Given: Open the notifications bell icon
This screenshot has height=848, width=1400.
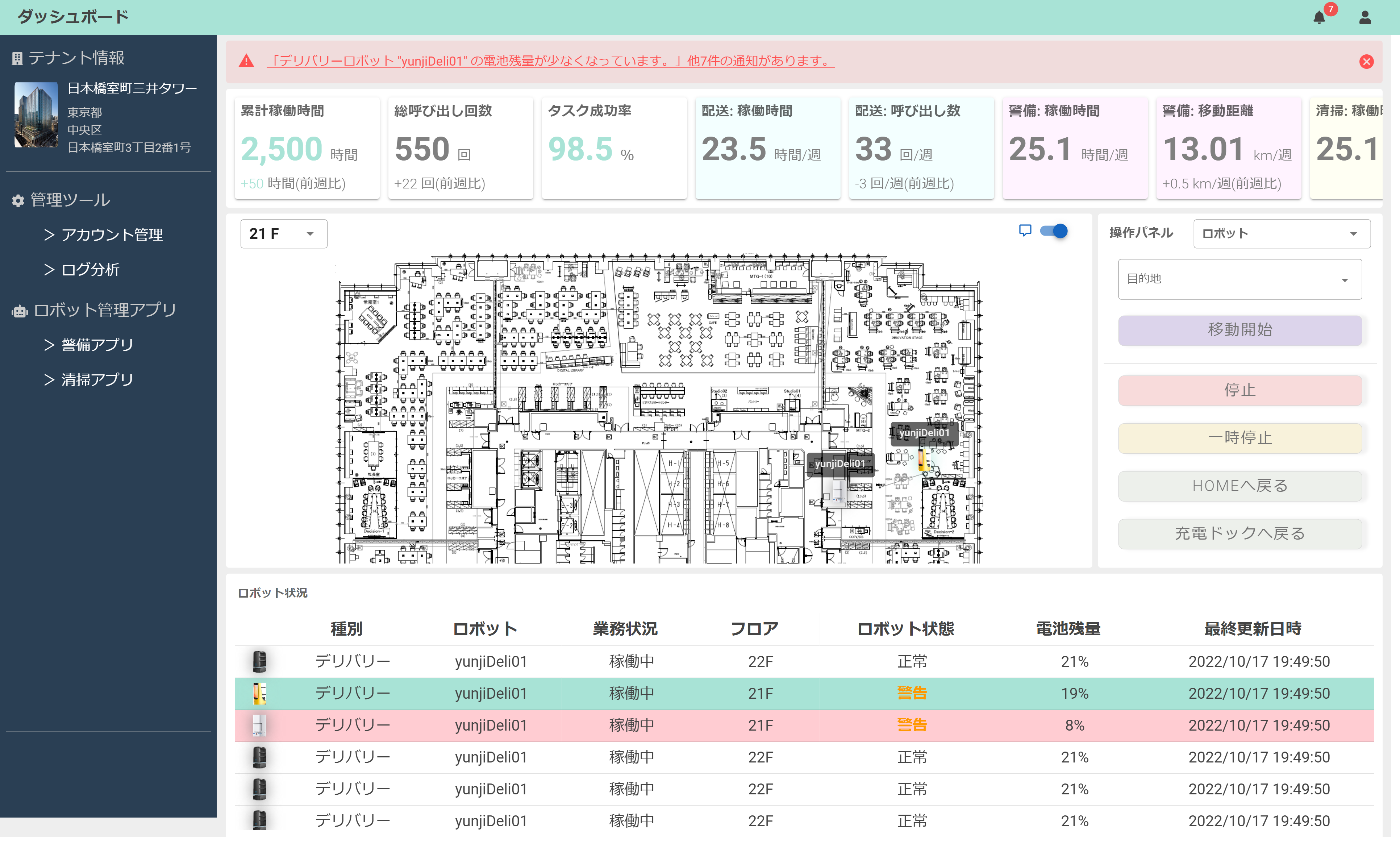Looking at the screenshot, I should click(x=1319, y=18).
